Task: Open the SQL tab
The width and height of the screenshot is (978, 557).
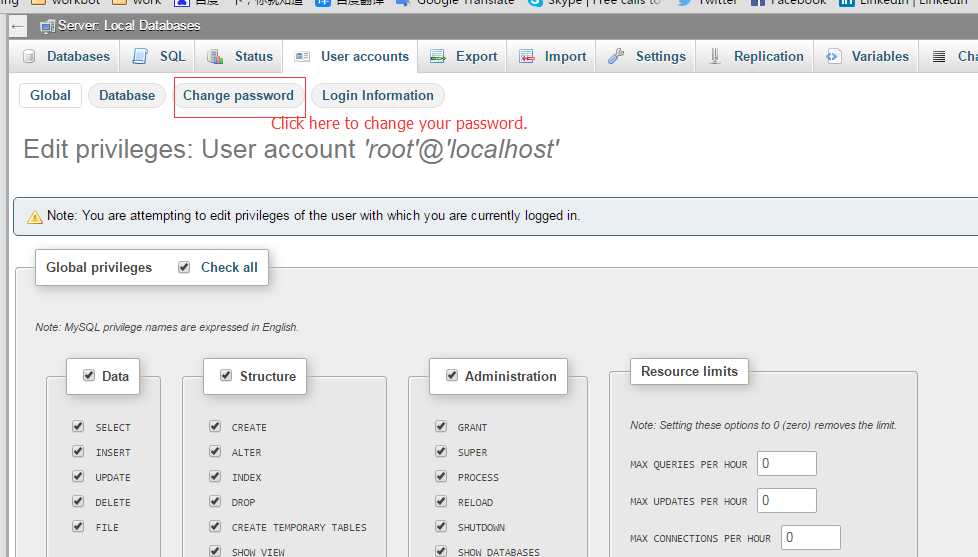Action: click(x=158, y=57)
